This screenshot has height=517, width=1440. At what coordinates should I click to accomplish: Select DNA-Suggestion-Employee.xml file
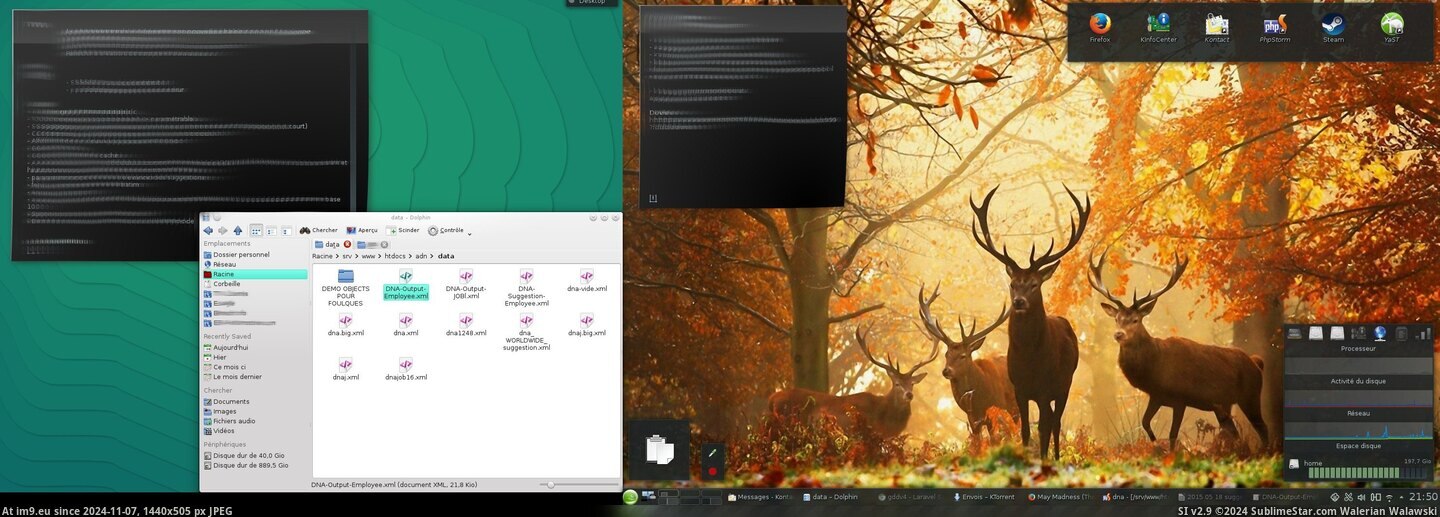526,287
